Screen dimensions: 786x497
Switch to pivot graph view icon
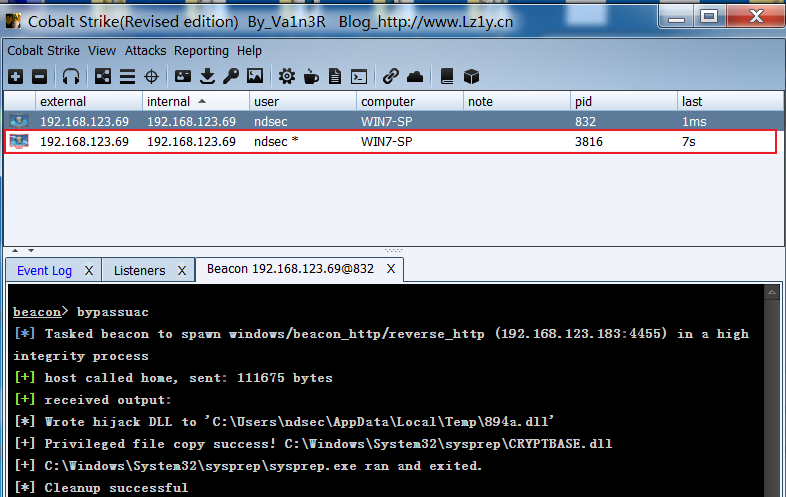103,77
